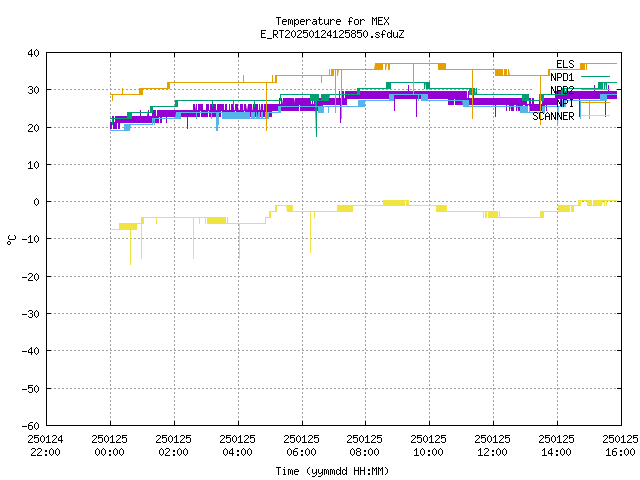640x480 pixels.
Task: Click the x-axis tick 250125 08:00
Action: pos(364,446)
